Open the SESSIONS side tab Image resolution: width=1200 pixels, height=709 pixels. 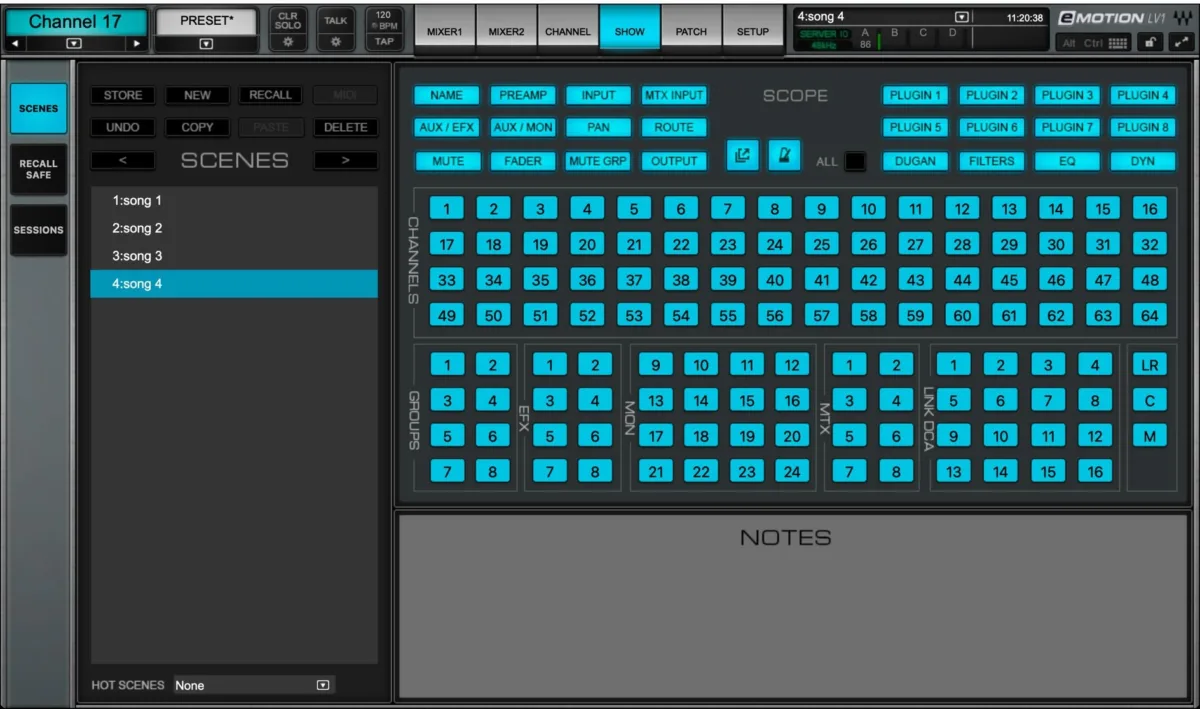click(x=38, y=230)
